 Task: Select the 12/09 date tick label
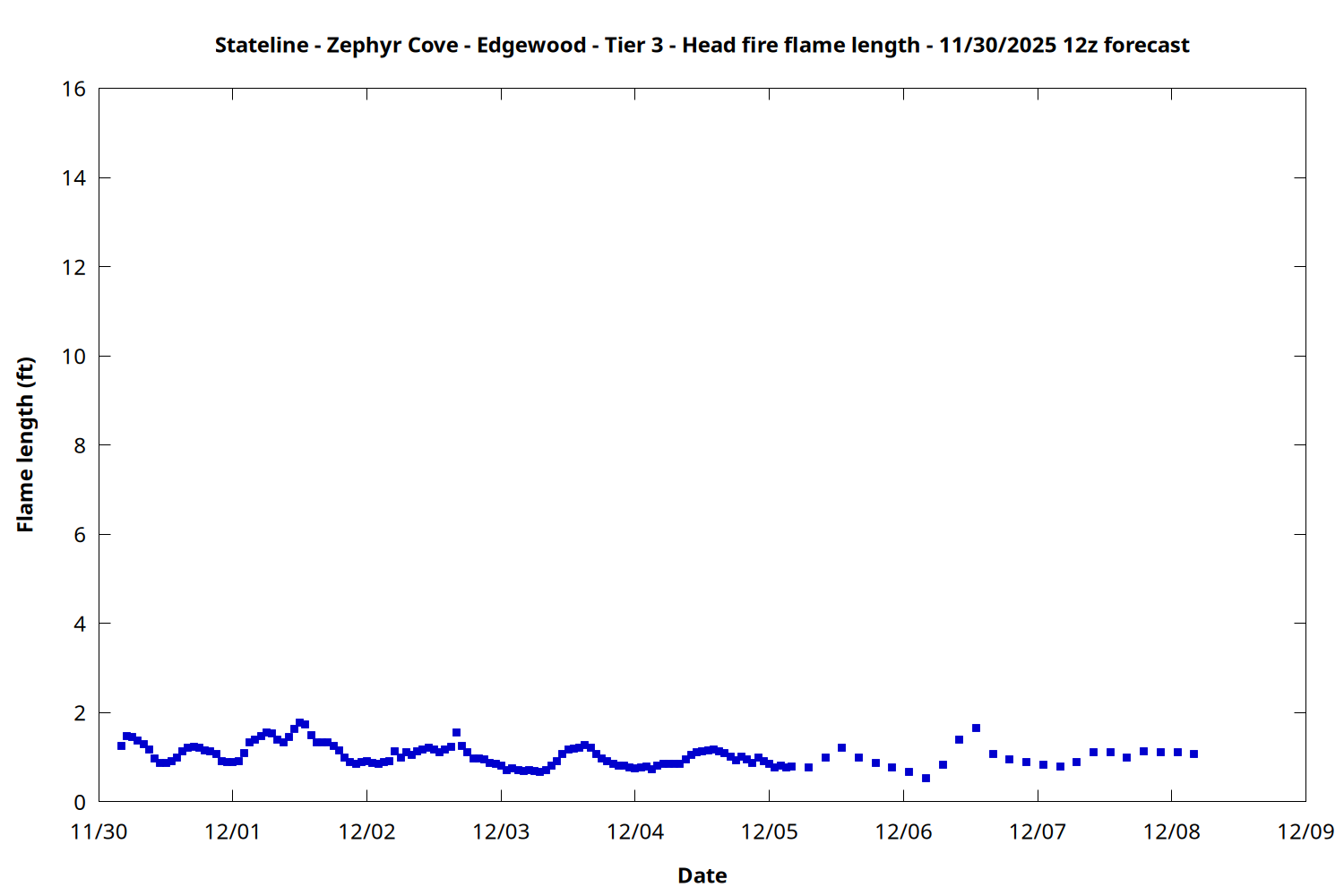pos(1305,831)
